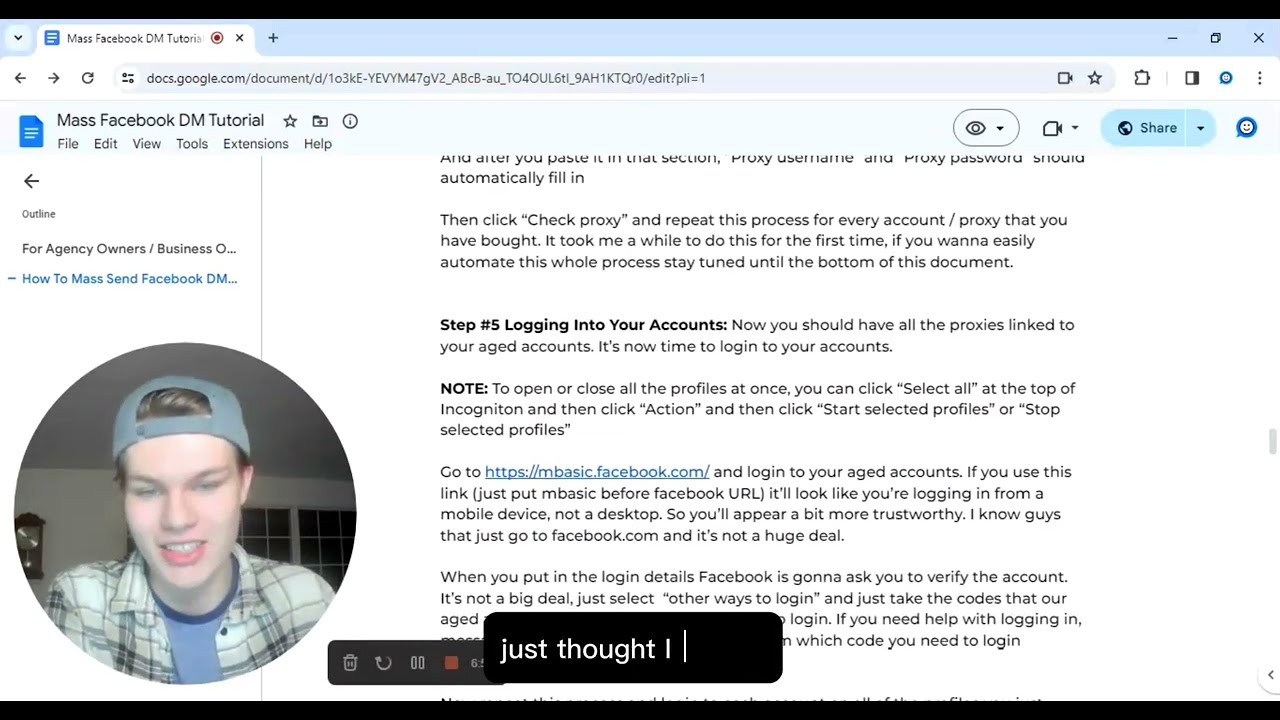
Task: Open the Help menu
Action: click(318, 144)
